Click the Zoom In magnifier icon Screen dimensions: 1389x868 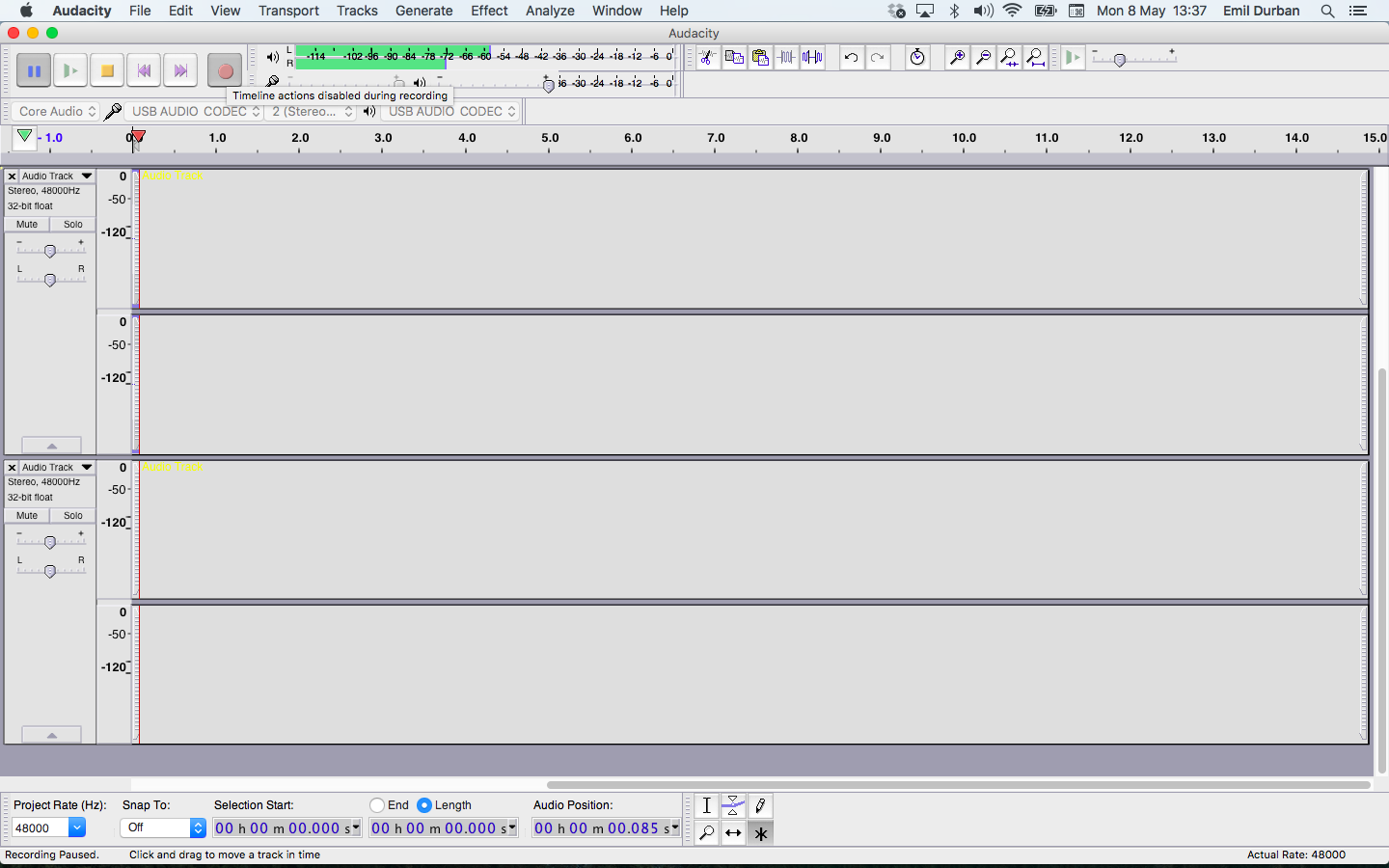coord(957,57)
